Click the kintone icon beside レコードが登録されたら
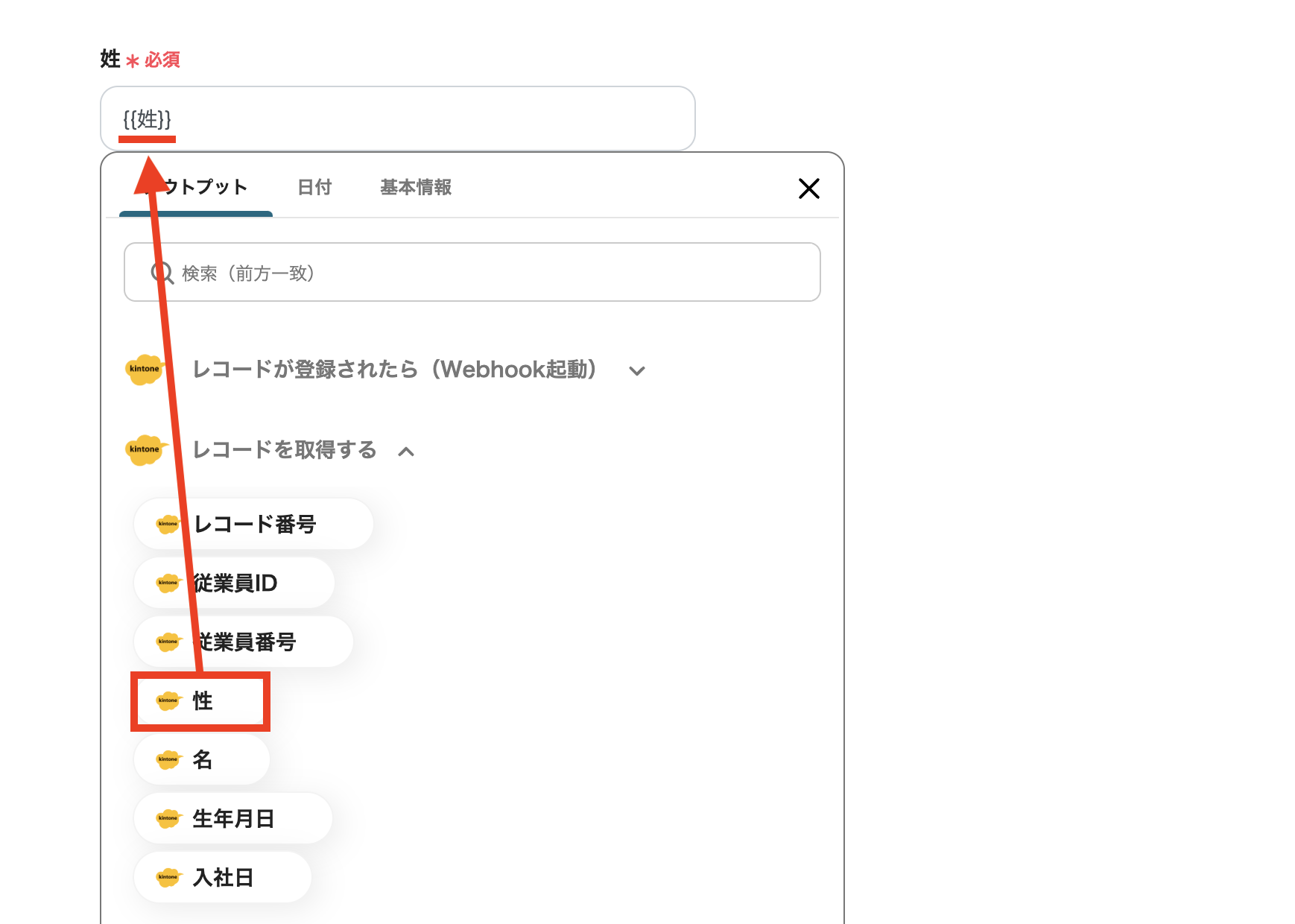This screenshot has width=1295, height=924. tap(145, 370)
